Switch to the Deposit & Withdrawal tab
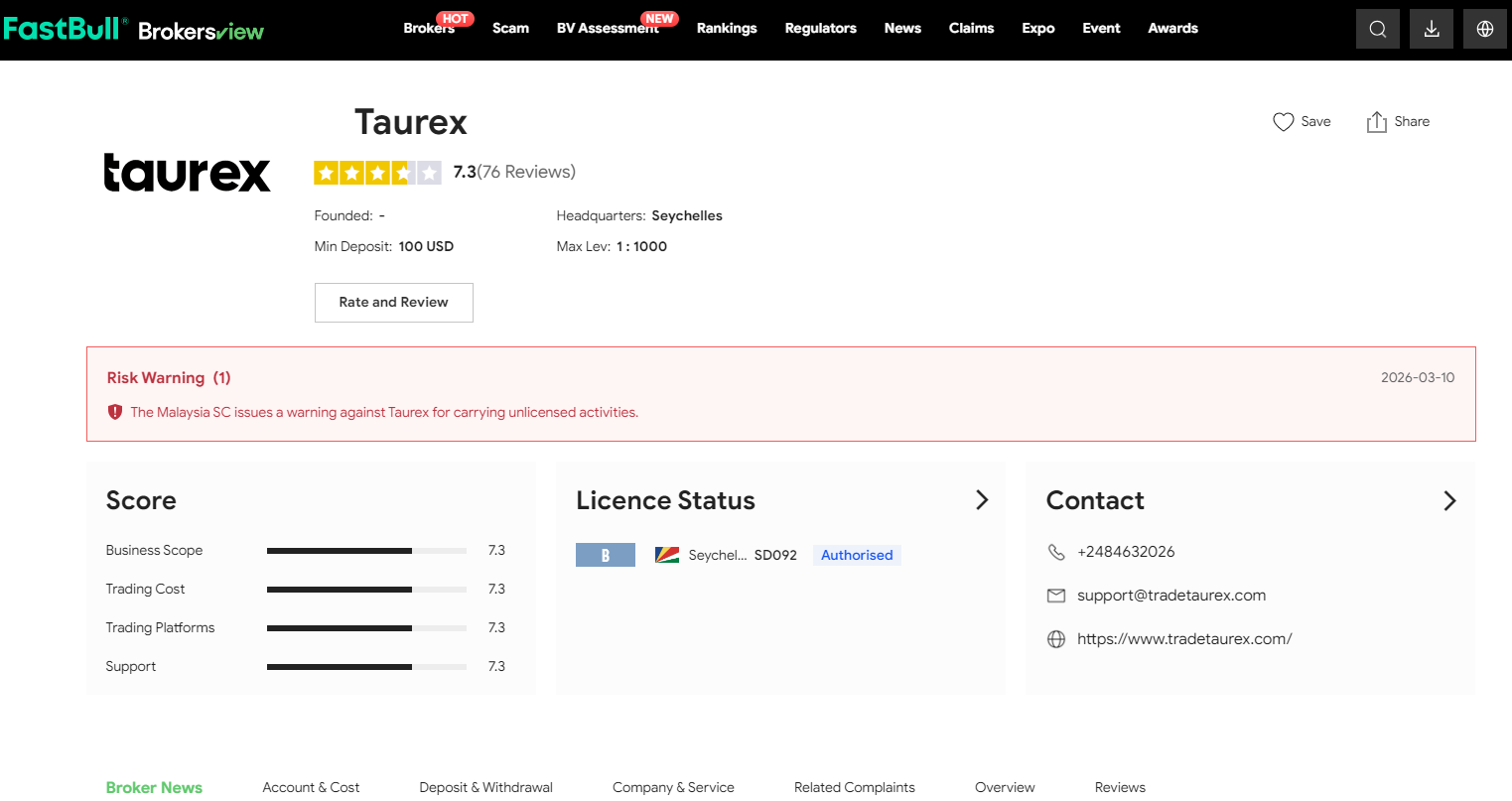 [x=485, y=787]
